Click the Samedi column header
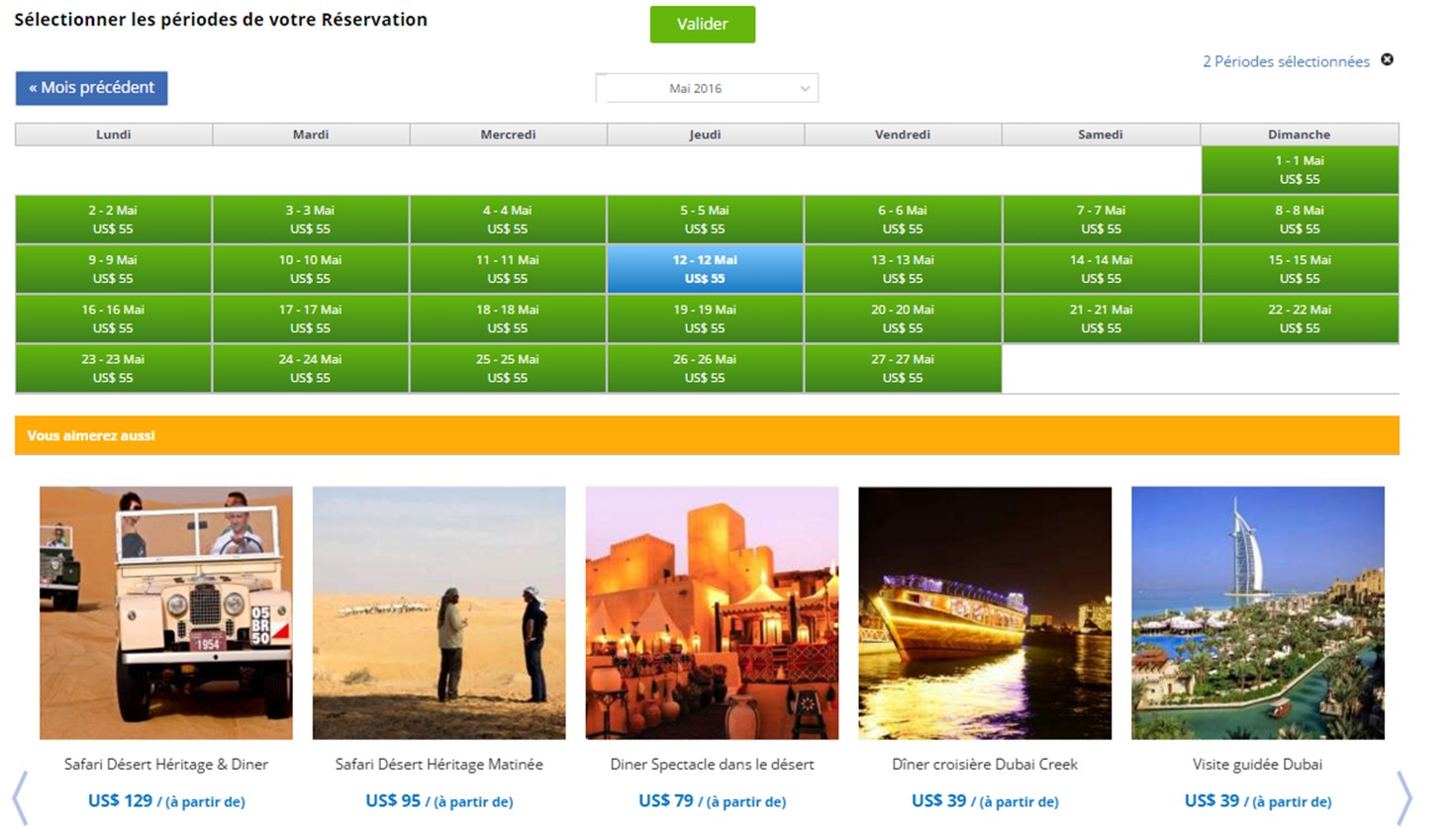The image size is (1456, 828). [x=1101, y=135]
